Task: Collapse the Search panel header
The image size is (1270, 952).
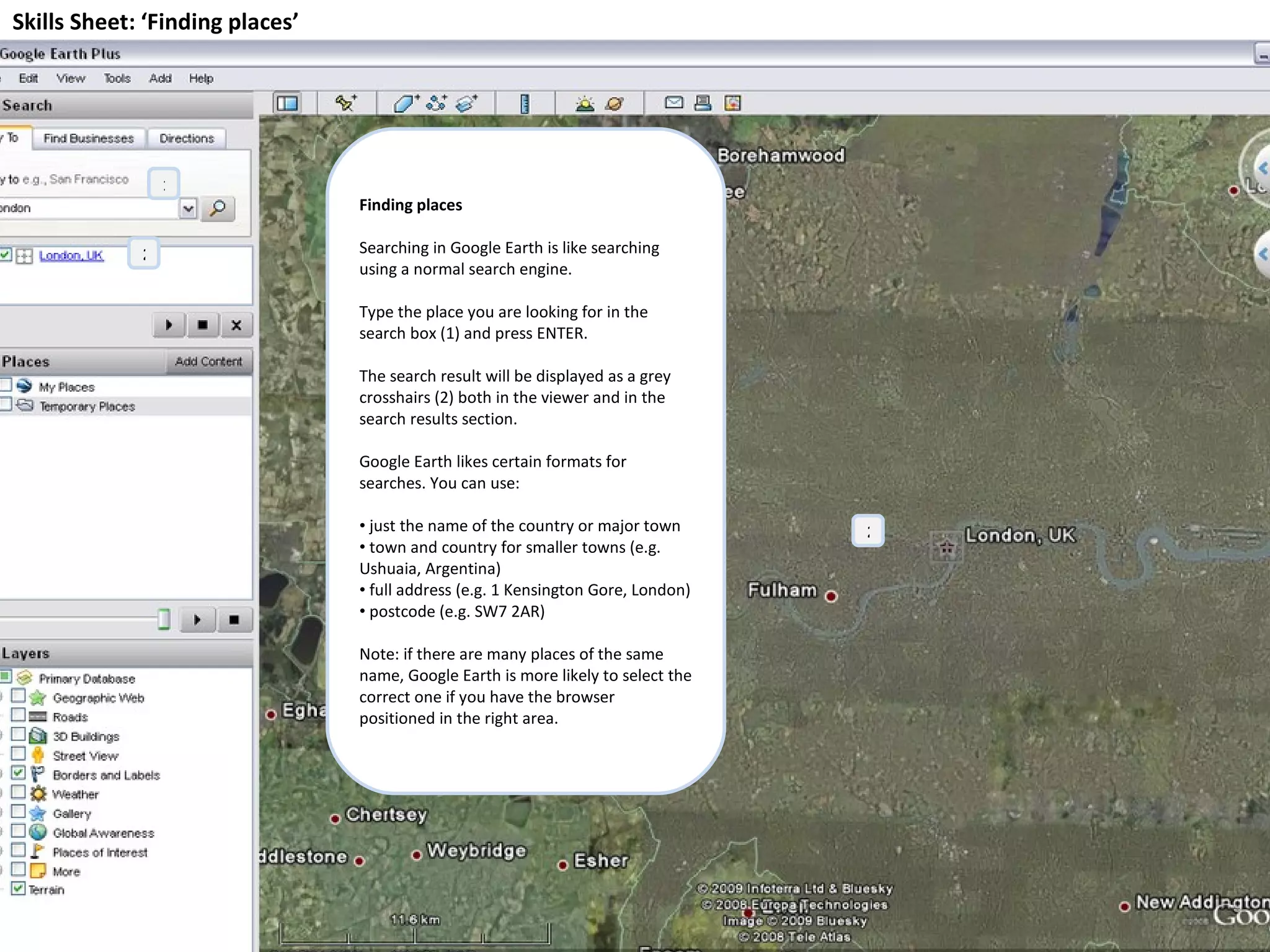Action: pos(127,105)
